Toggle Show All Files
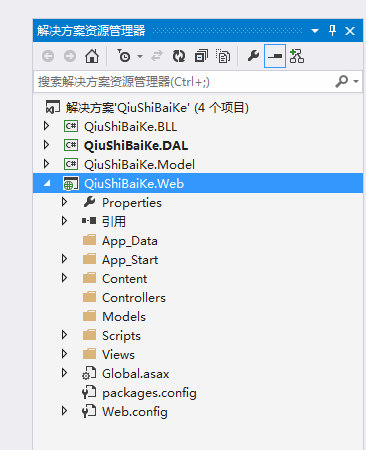 click(223, 56)
